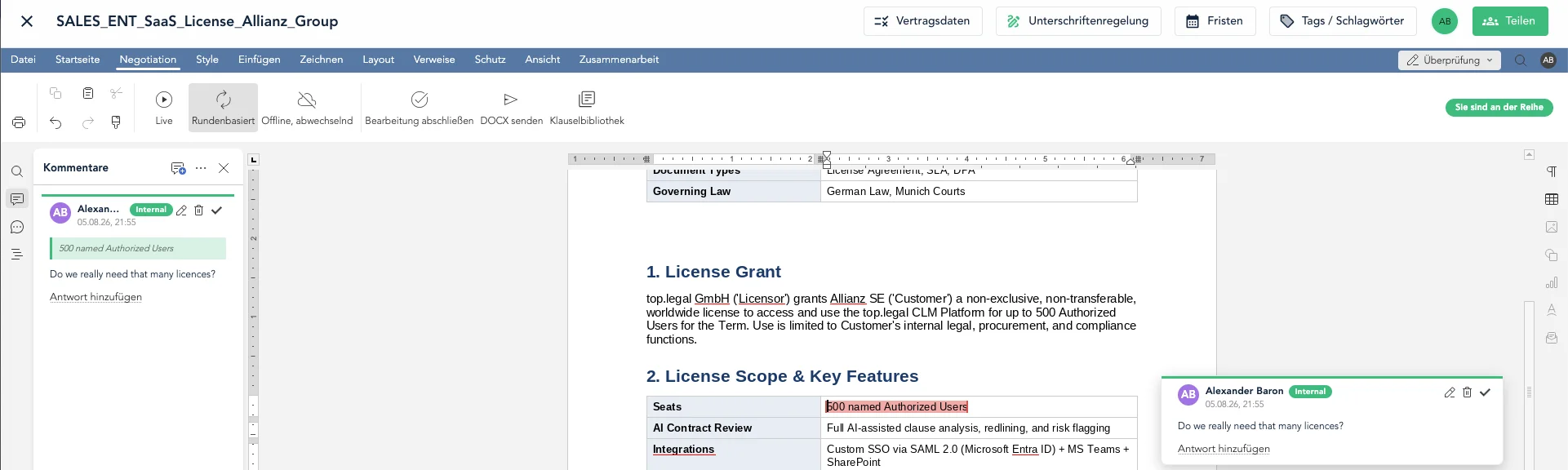Click the green Teilen share button

pos(1510,21)
